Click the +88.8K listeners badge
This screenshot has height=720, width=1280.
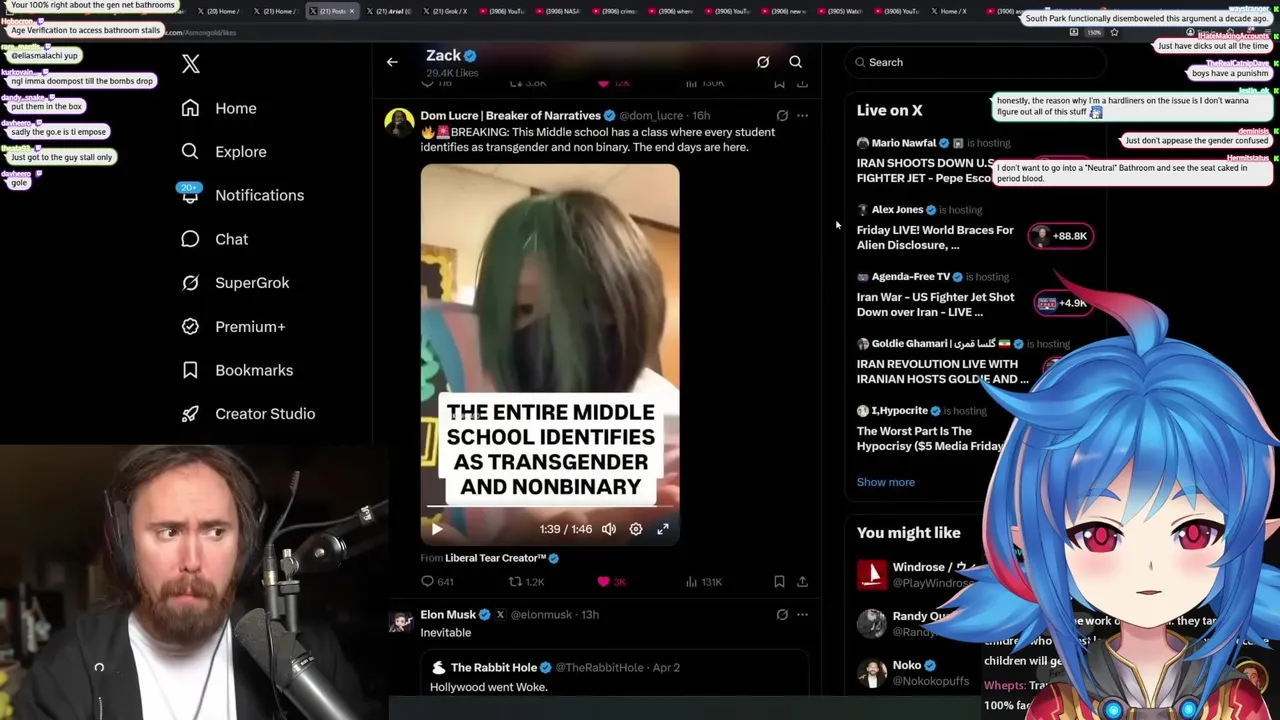(1060, 236)
